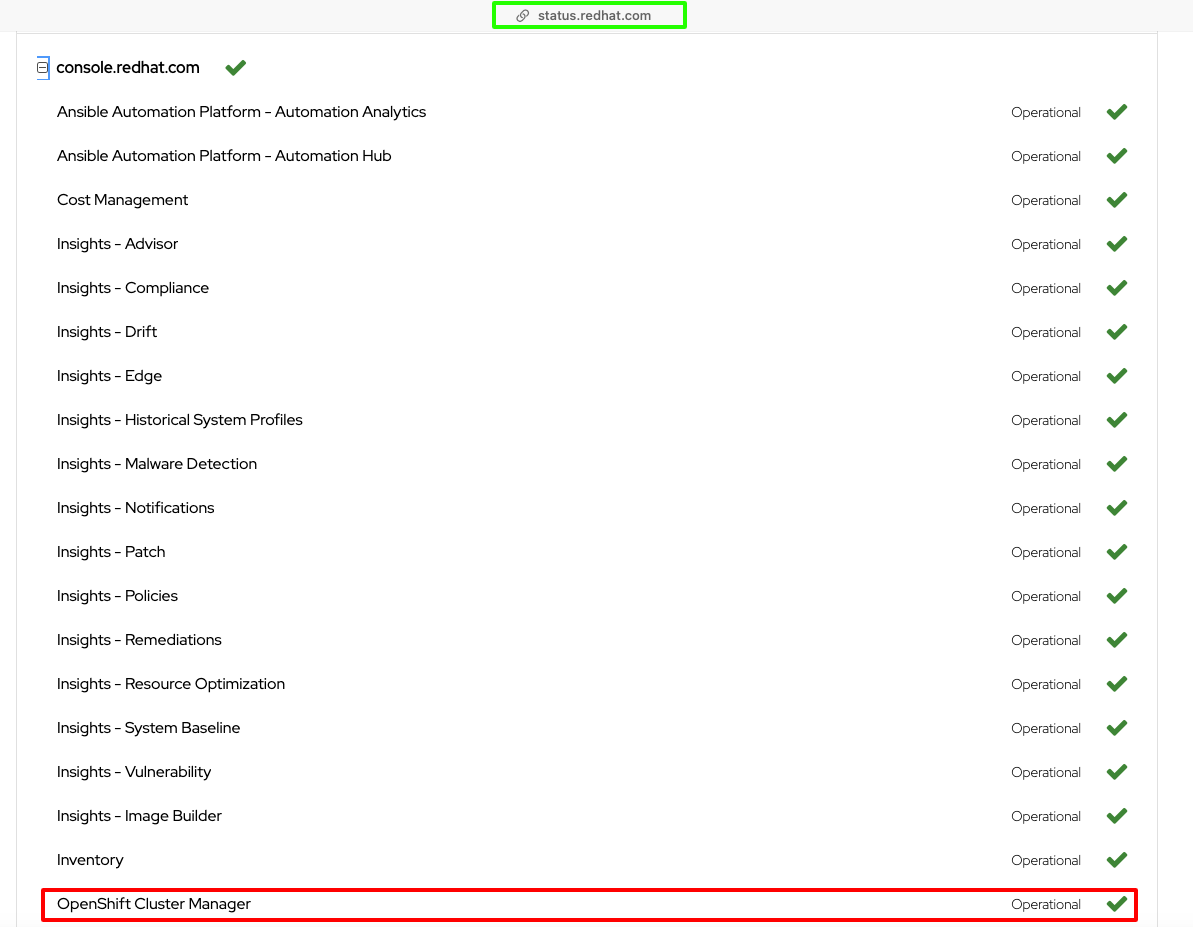Click the checkmark for System Baseline
Screen dimensions: 1193x927
(x=1117, y=728)
